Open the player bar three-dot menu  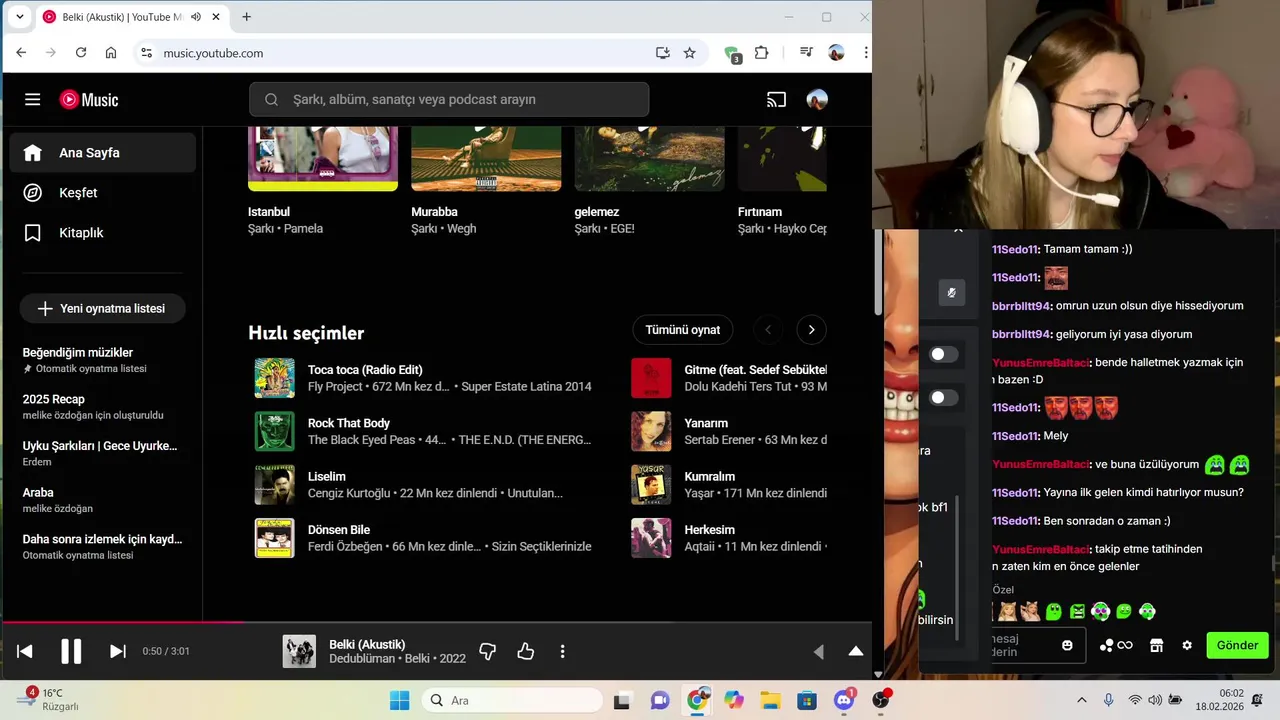coord(562,652)
